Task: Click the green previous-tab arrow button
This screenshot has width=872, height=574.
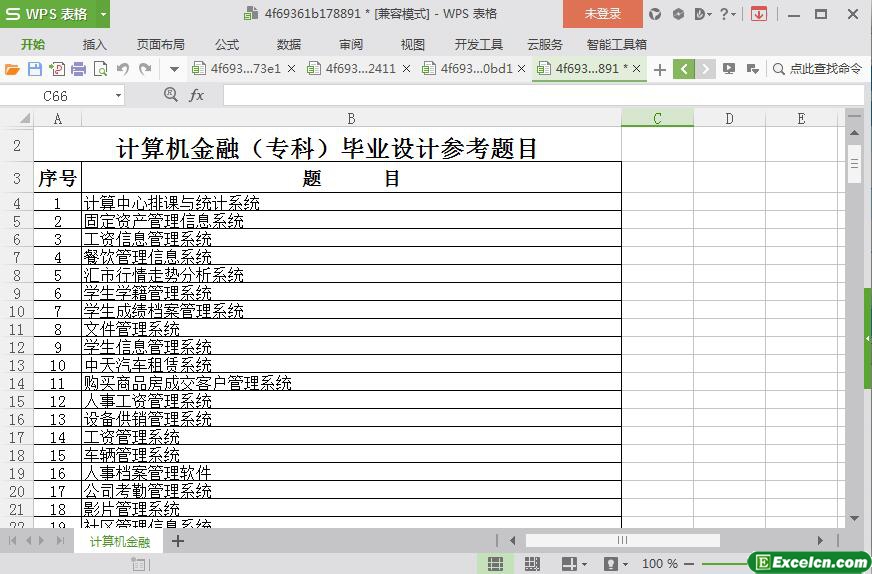Action: coord(683,69)
